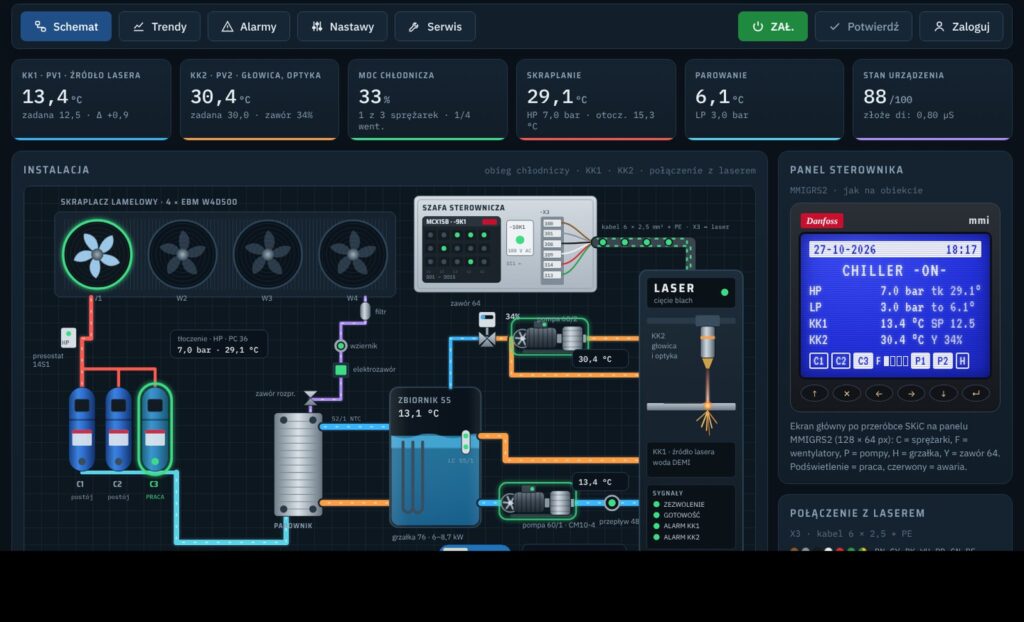
Task: Click the level indicator on Zbiornik 55 tank
Action: tap(466, 442)
